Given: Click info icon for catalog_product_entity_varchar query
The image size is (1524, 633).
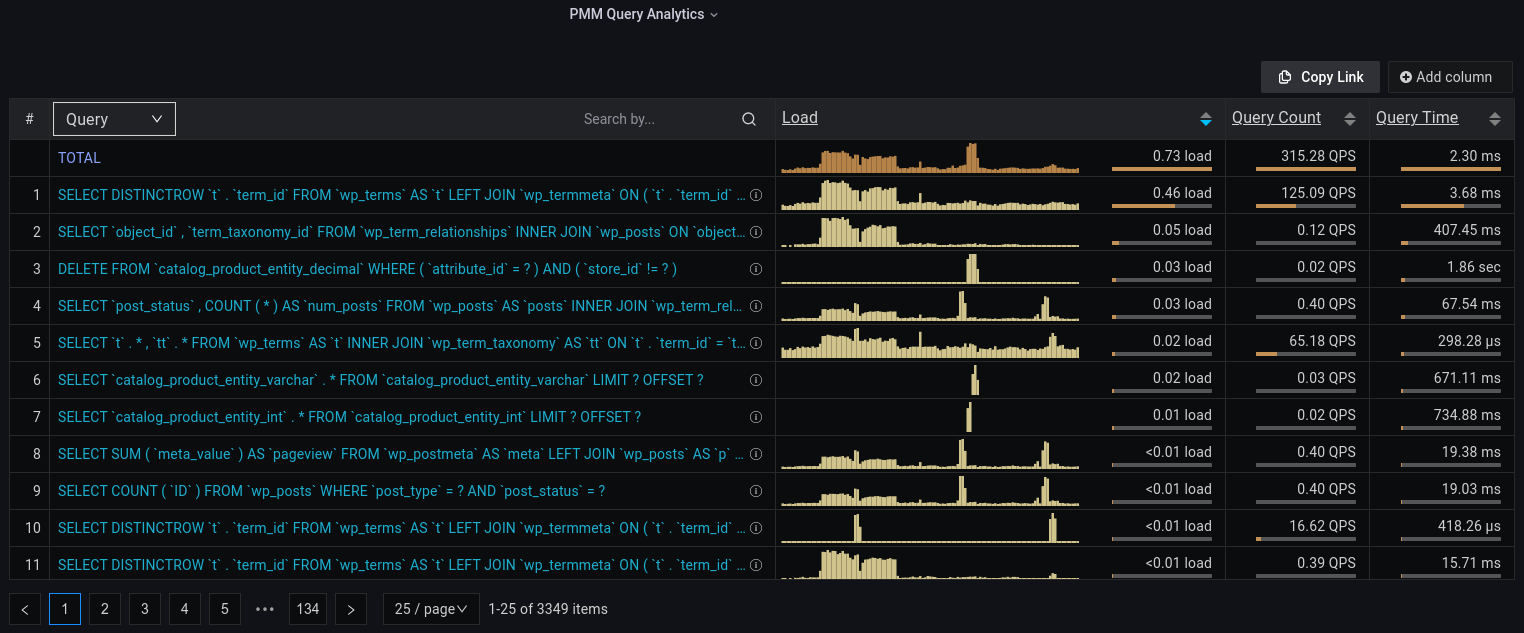Looking at the screenshot, I should pyautogui.click(x=756, y=380).
